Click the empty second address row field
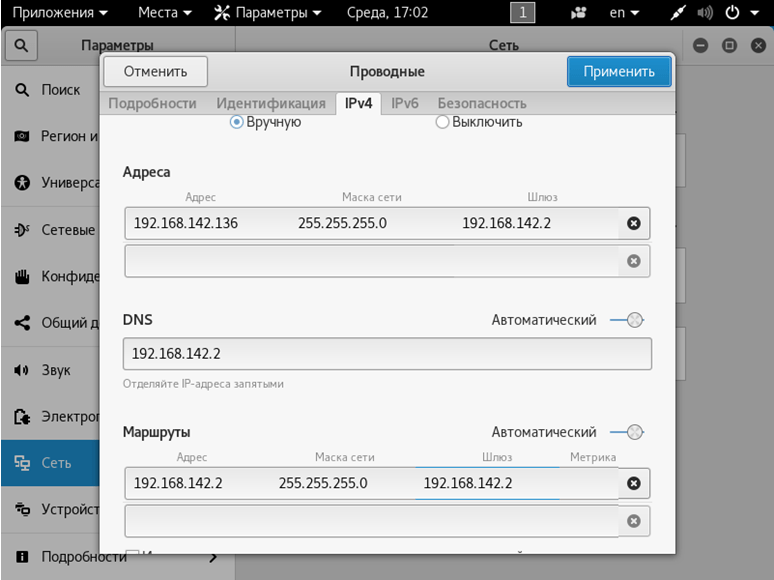 372,261
